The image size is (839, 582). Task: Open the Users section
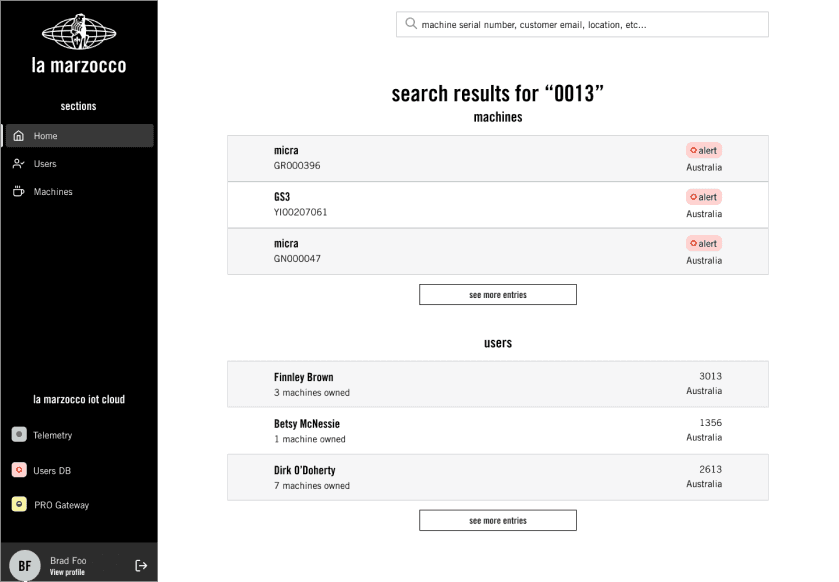click(79, 164)
